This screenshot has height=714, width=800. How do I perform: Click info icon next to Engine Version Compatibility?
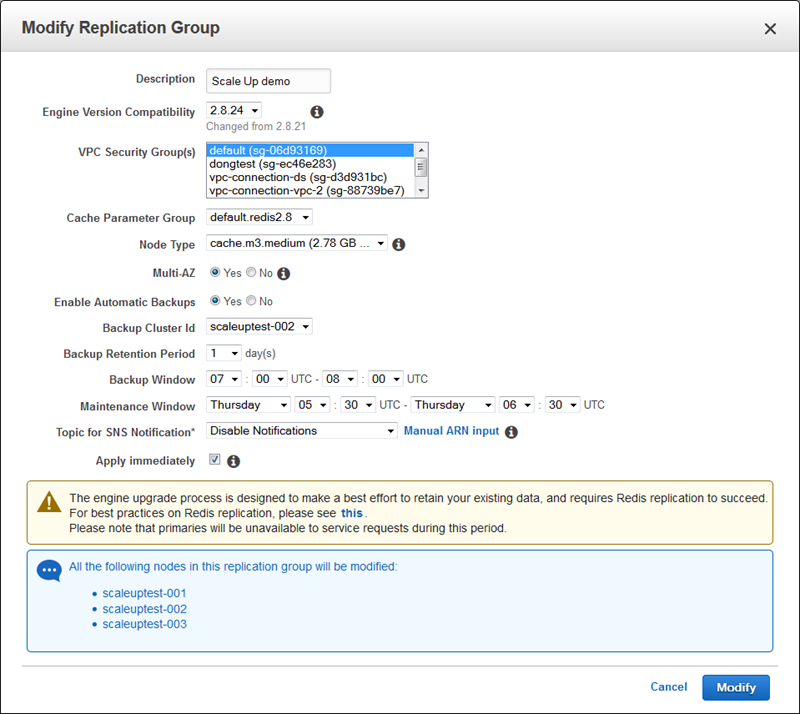coord(317,112)
